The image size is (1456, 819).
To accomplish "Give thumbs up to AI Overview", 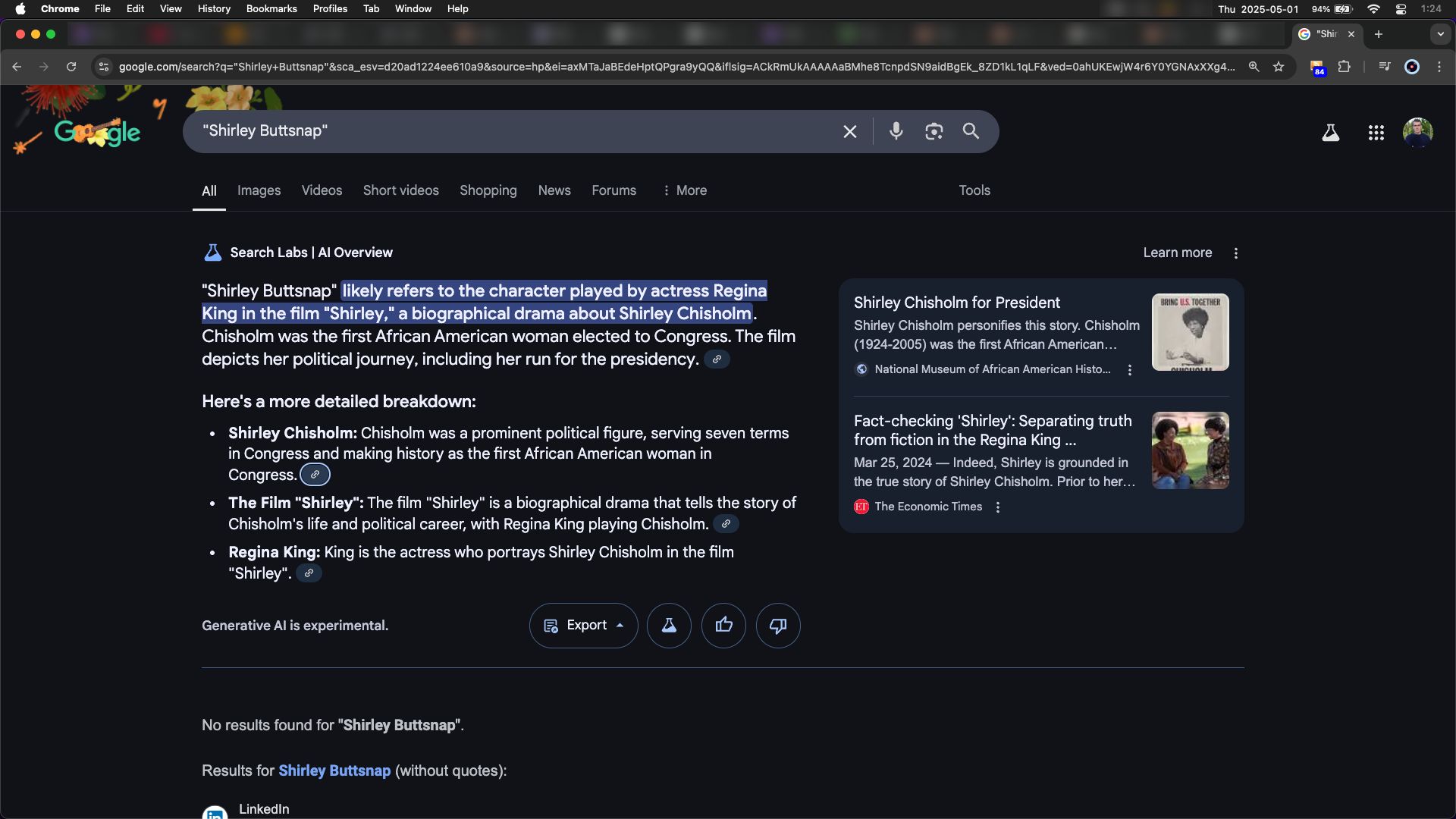I will coord(723,625).
